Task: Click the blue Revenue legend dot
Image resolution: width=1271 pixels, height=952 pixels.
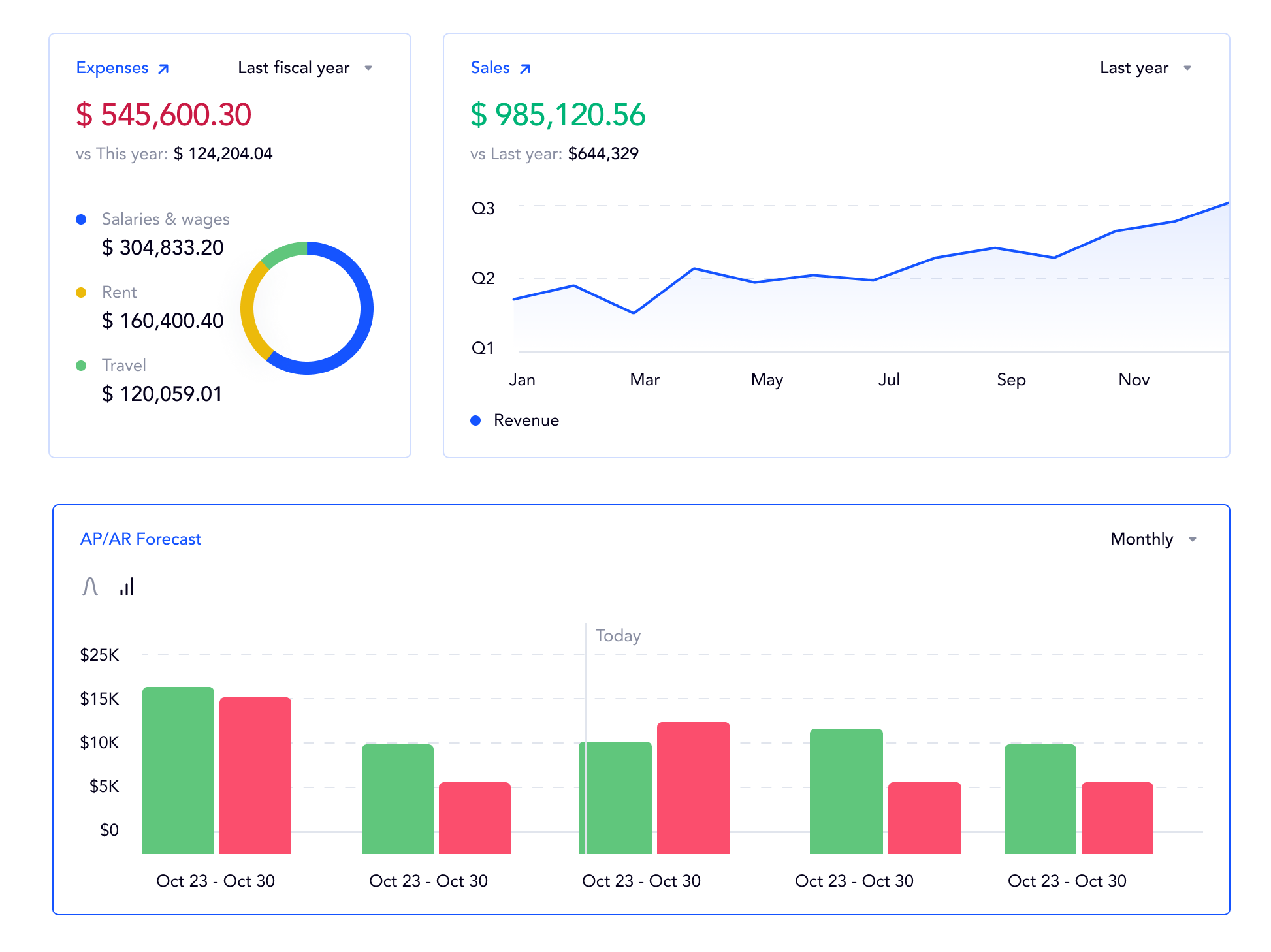Action: [x=475, y=420]
